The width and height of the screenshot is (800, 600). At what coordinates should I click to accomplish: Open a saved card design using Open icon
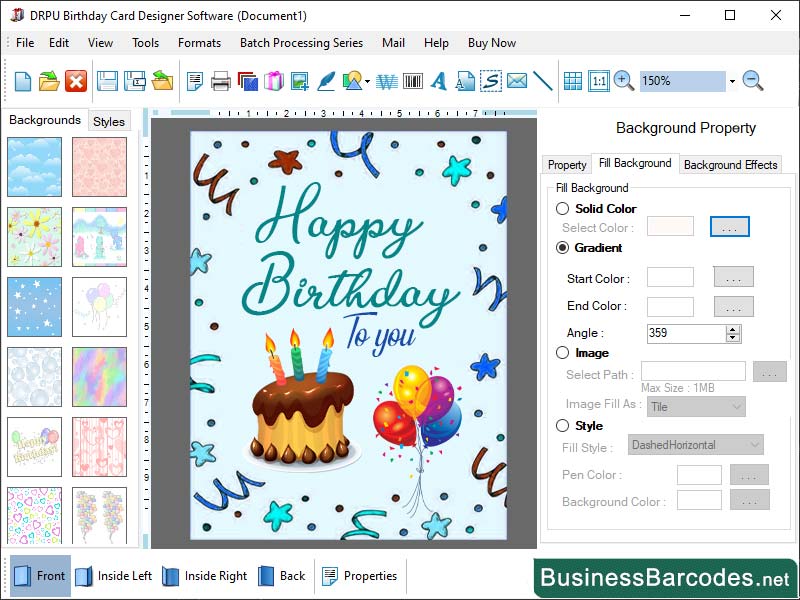pos(47,80)
